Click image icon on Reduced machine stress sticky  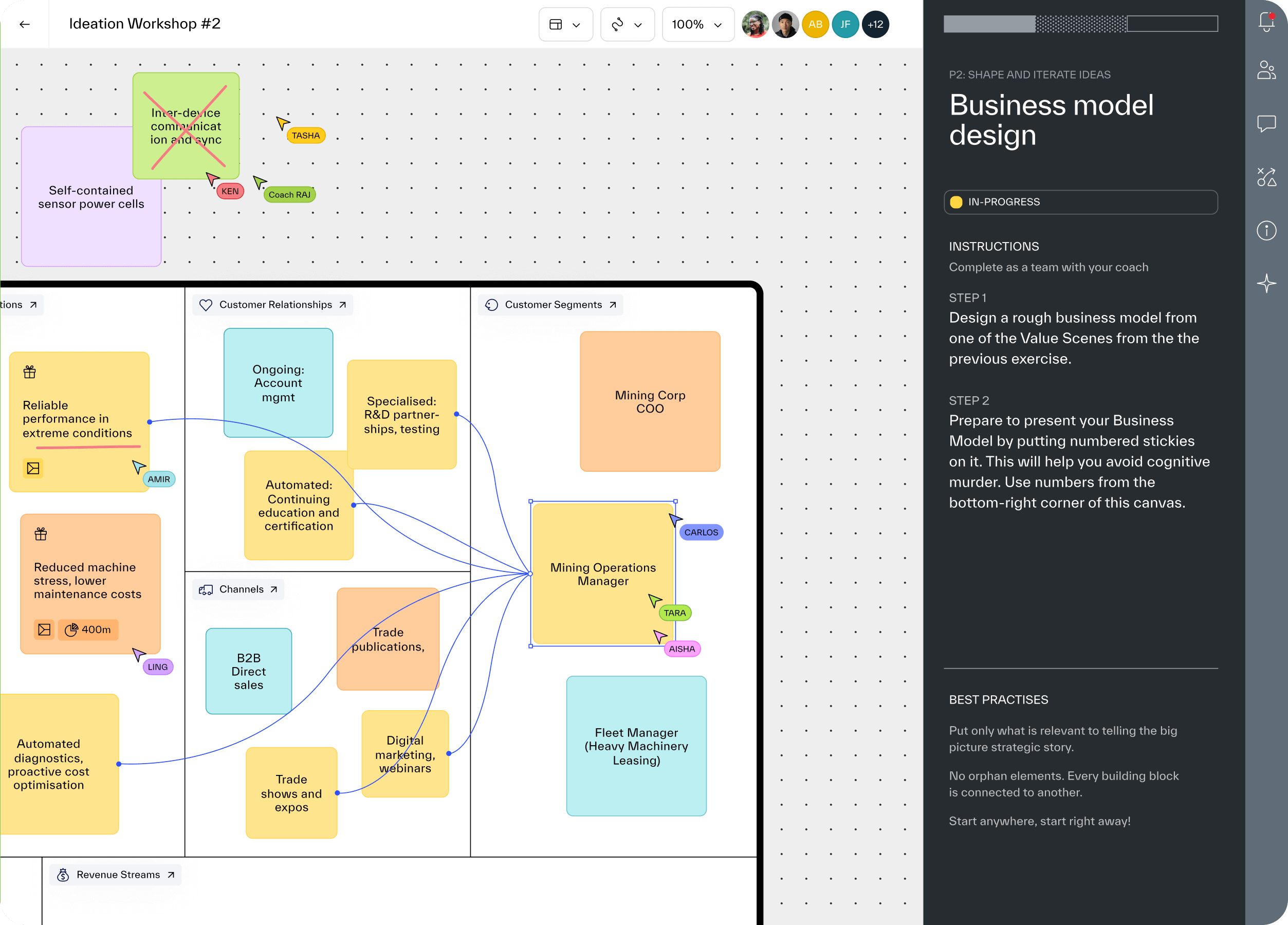coord(44,629)
